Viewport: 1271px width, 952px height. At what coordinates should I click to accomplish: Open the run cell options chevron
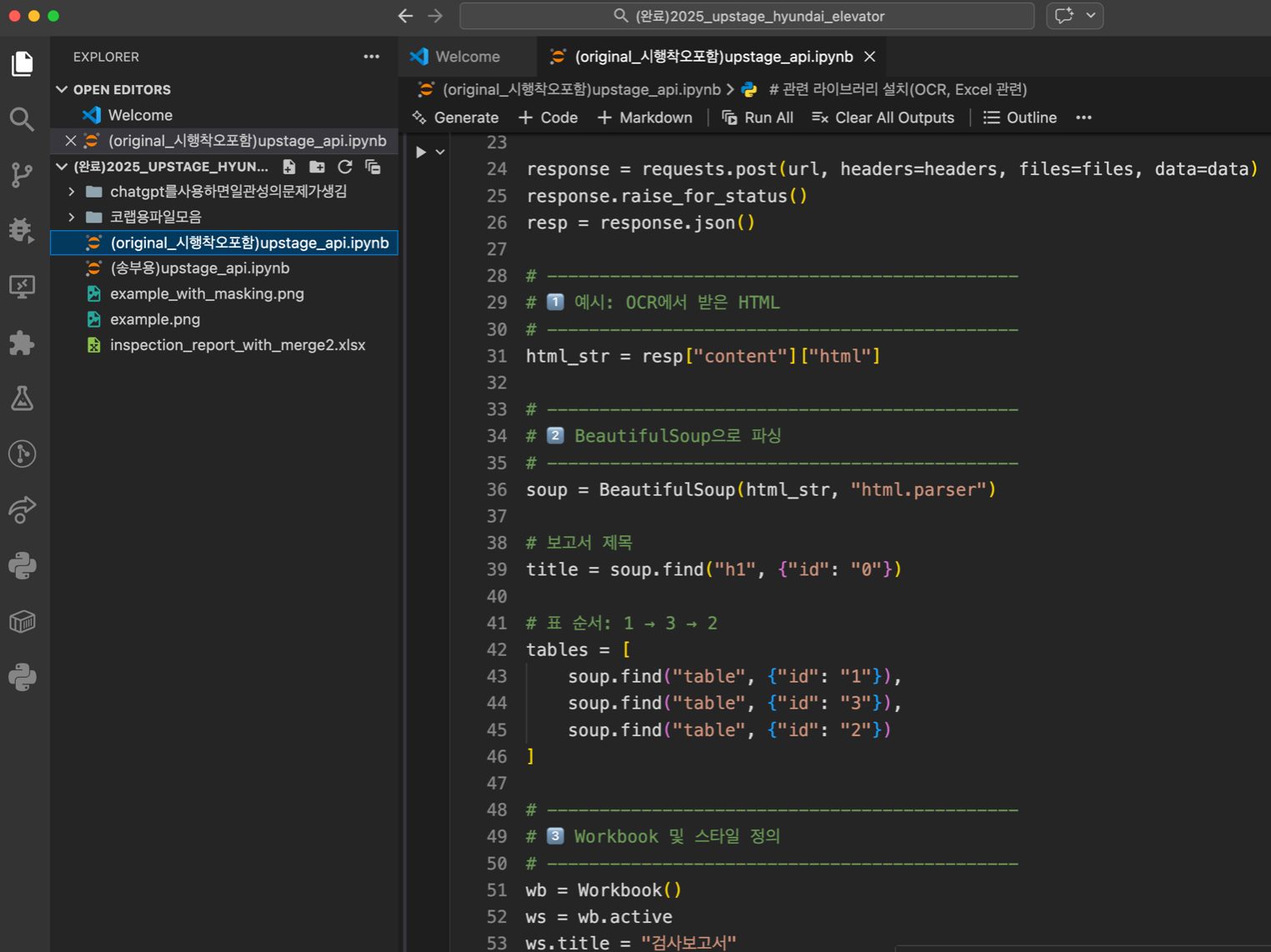[440, 152]
